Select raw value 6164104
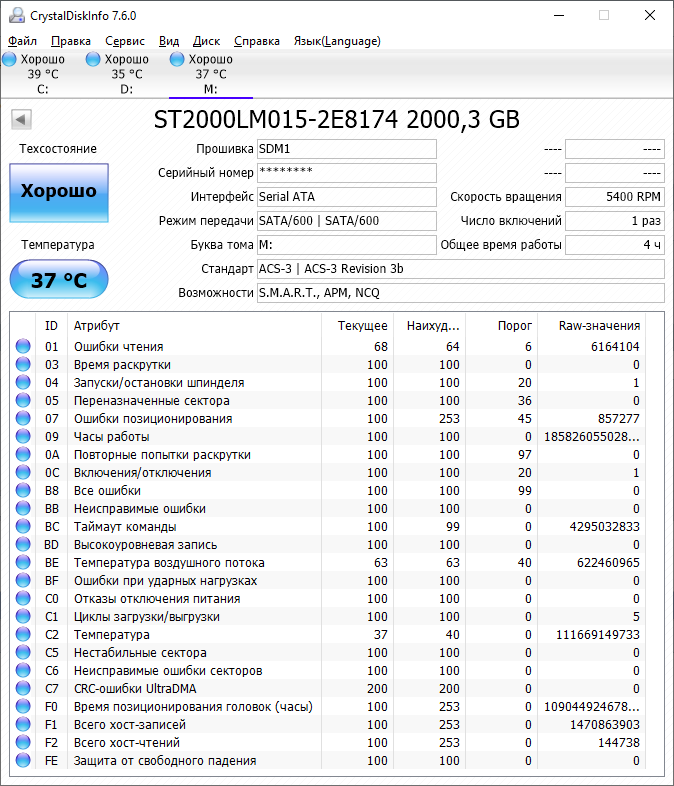Viewport: 674px width, 786px height. click(x=615, y=346)
